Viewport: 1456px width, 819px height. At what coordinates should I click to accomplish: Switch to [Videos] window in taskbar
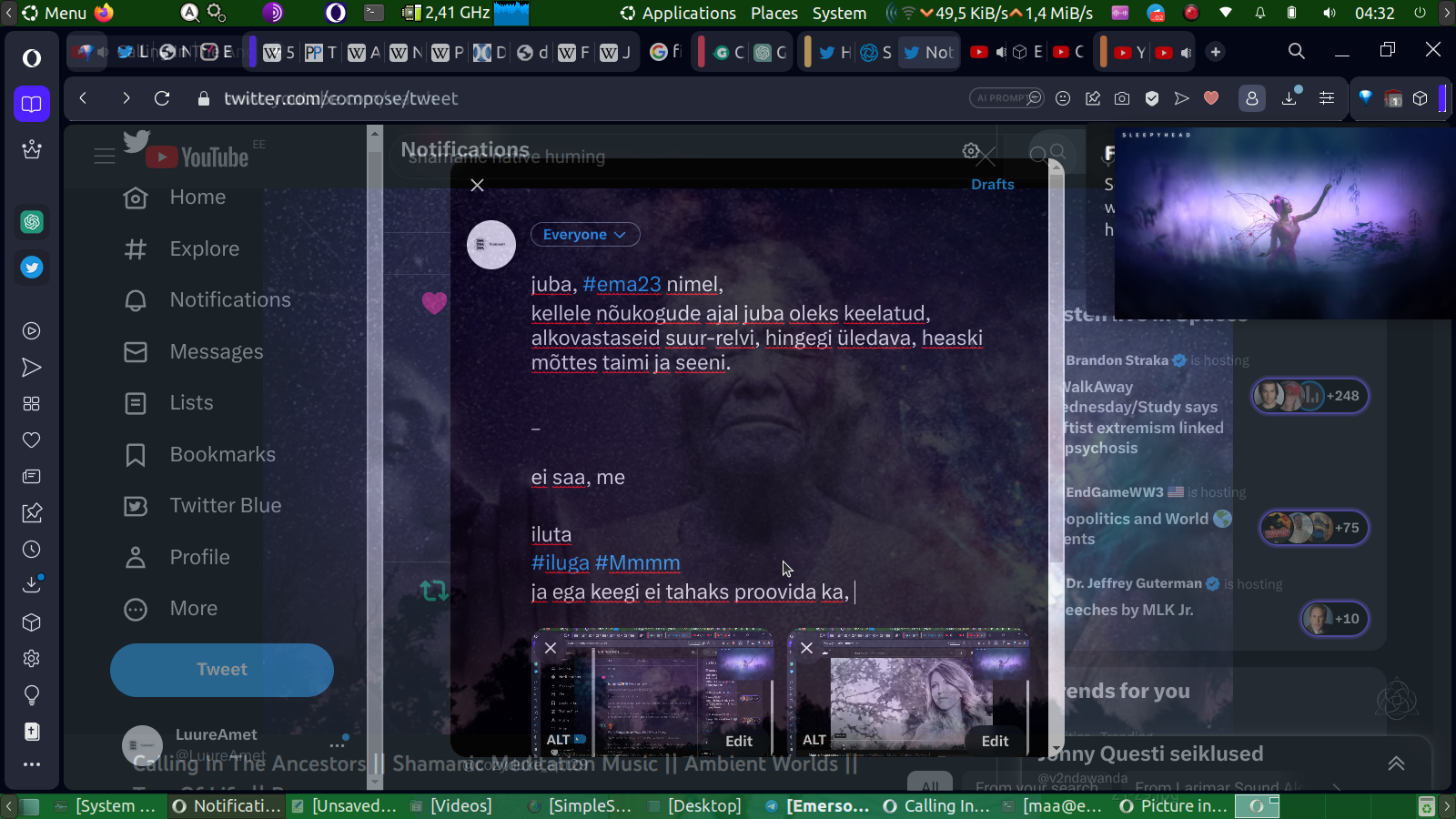(450, 805)
